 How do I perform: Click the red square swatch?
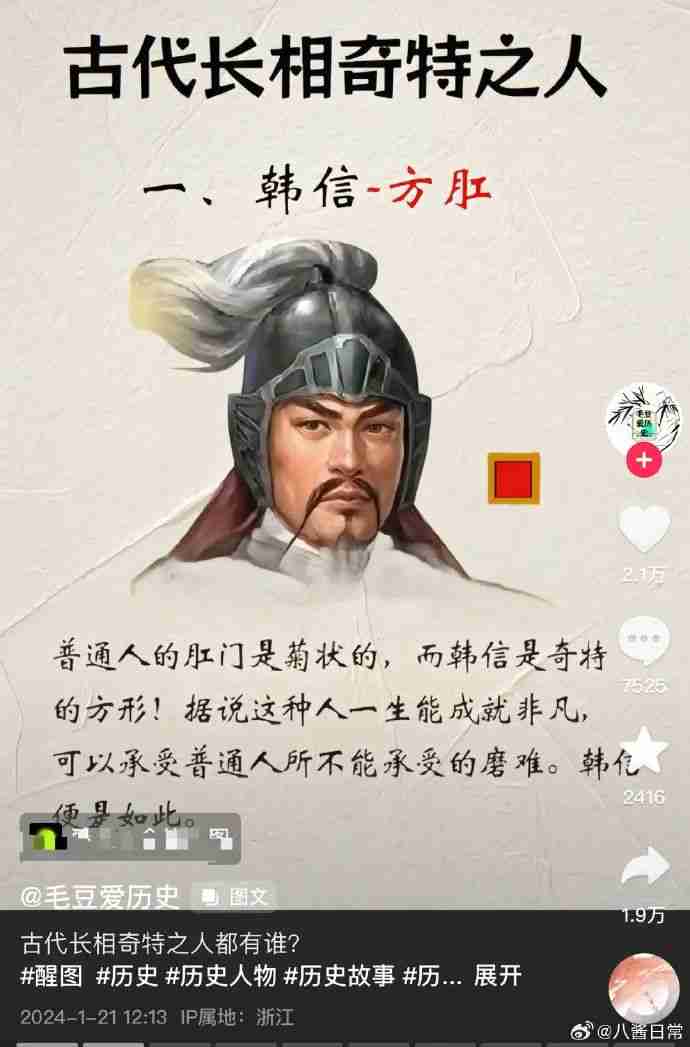514,477
